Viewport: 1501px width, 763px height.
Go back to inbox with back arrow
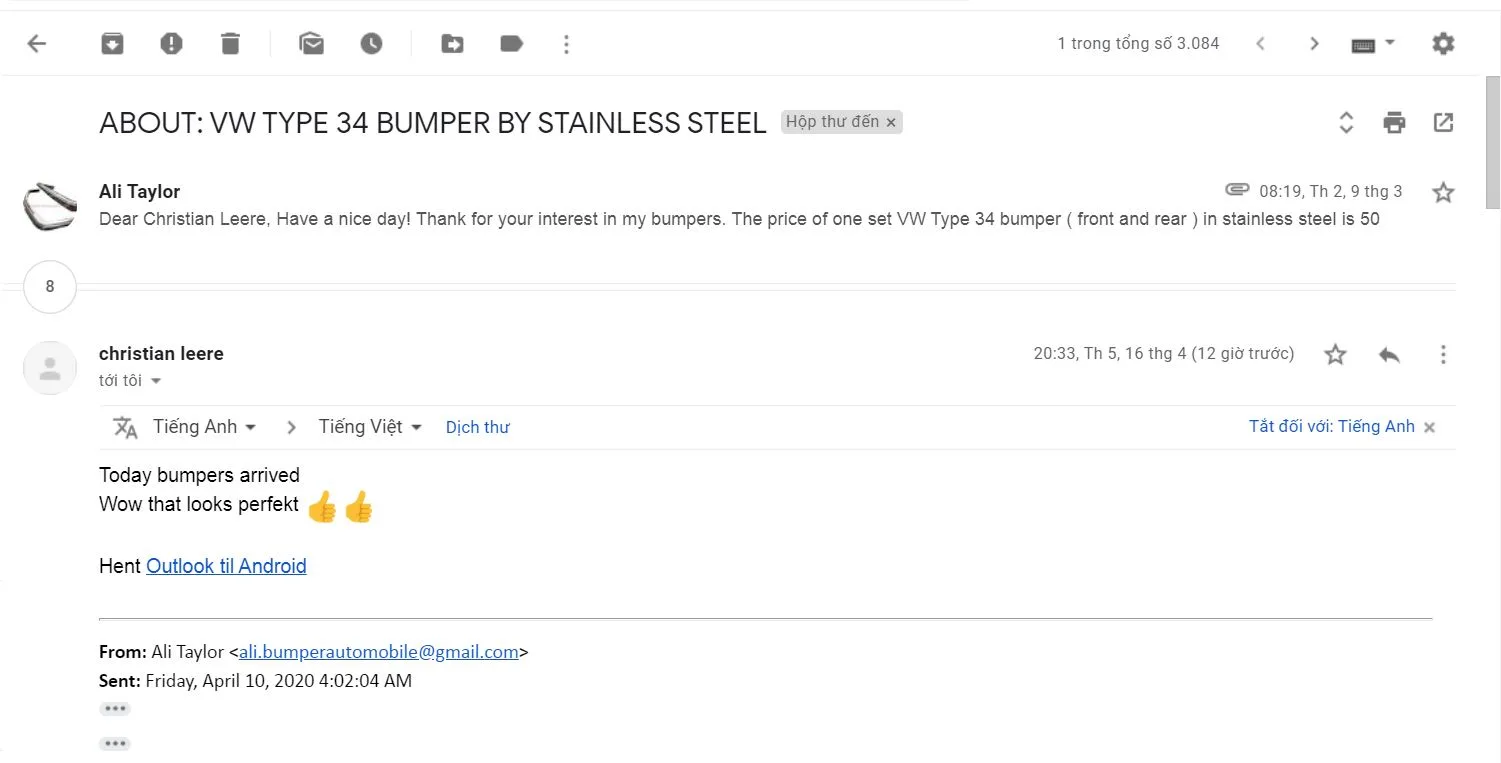click(x=37, y=44)
